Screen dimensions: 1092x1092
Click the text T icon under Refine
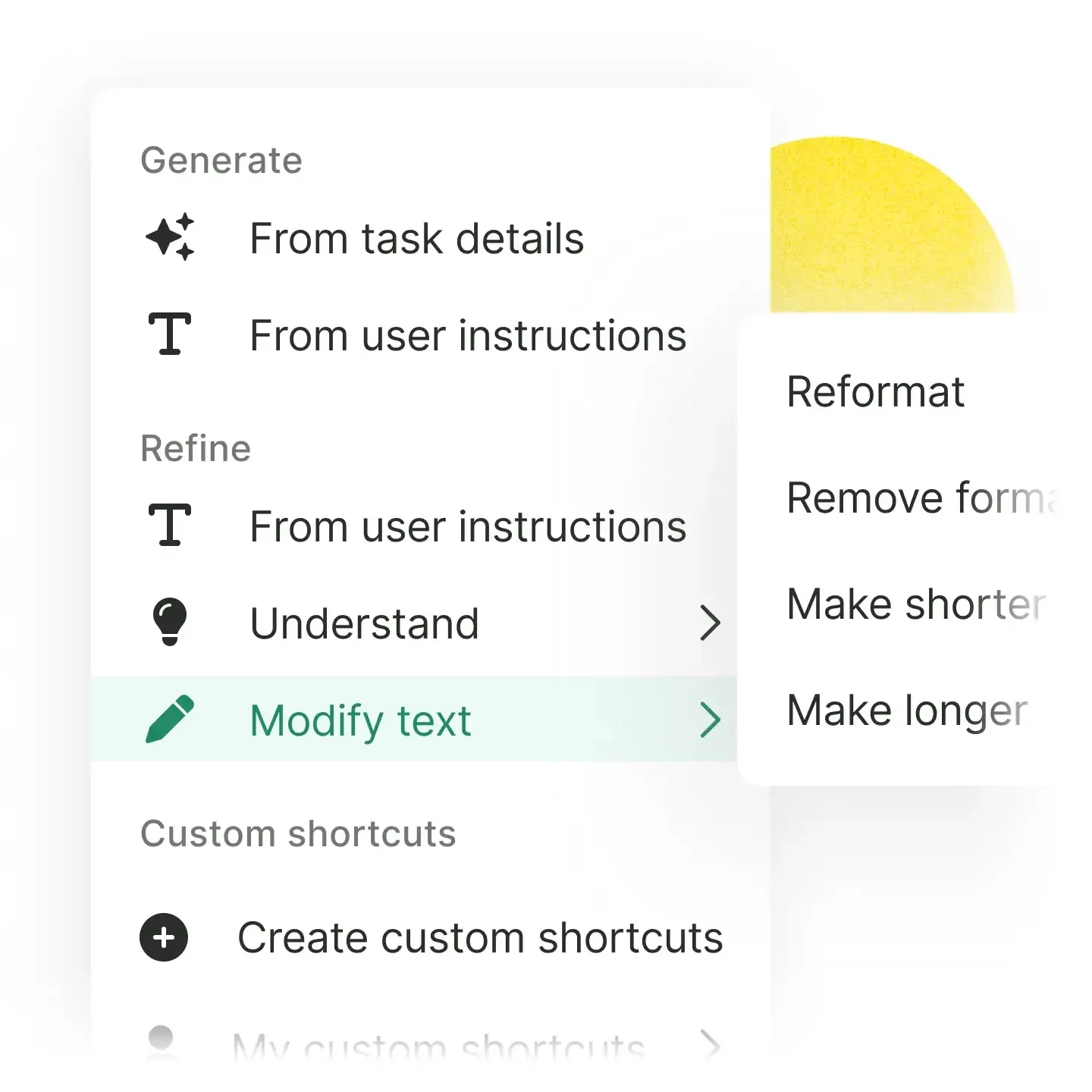point(170,525)
